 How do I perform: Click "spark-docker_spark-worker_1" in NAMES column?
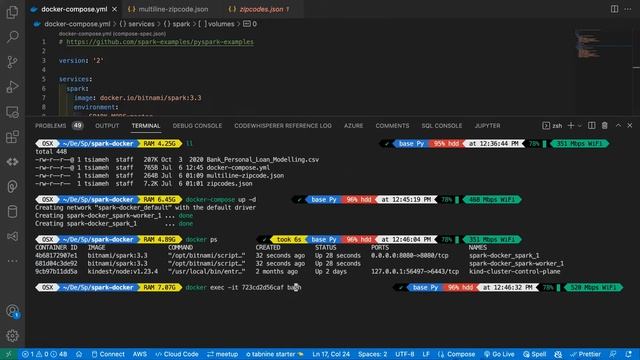pos(516,264)
